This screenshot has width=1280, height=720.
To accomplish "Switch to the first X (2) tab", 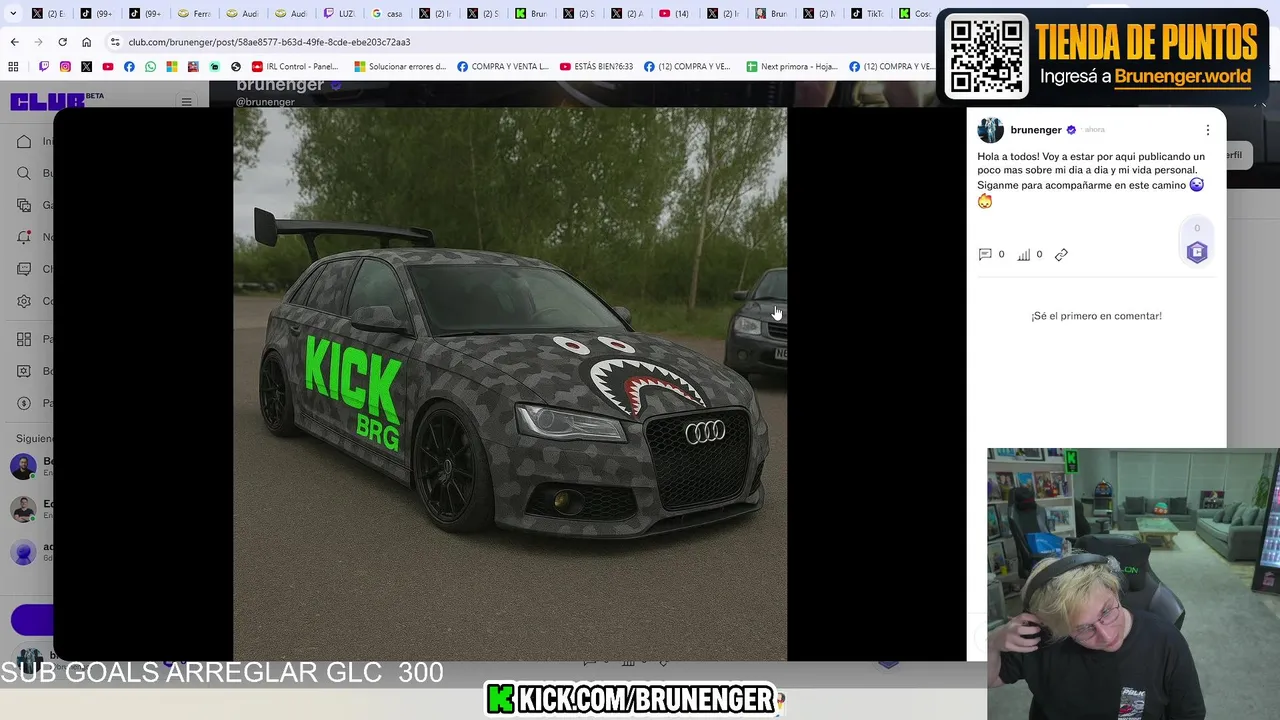I will tap(50, 14).
